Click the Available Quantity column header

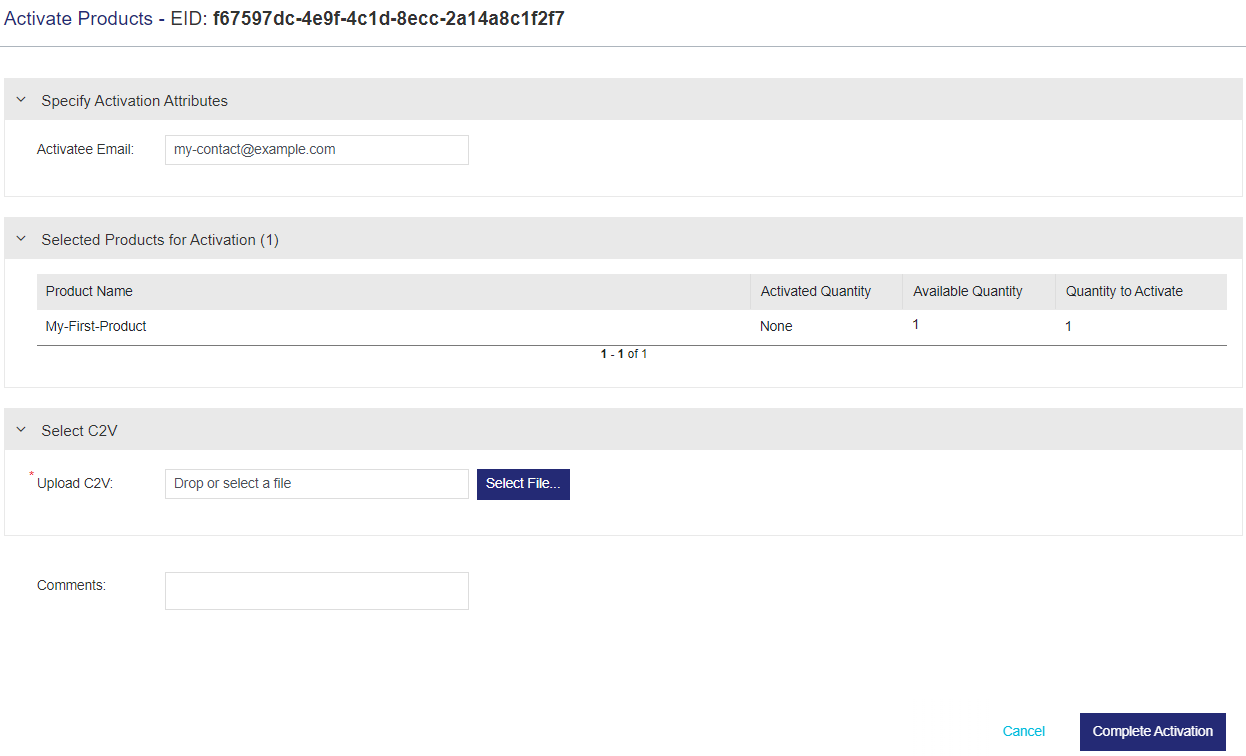click(978, 292)
